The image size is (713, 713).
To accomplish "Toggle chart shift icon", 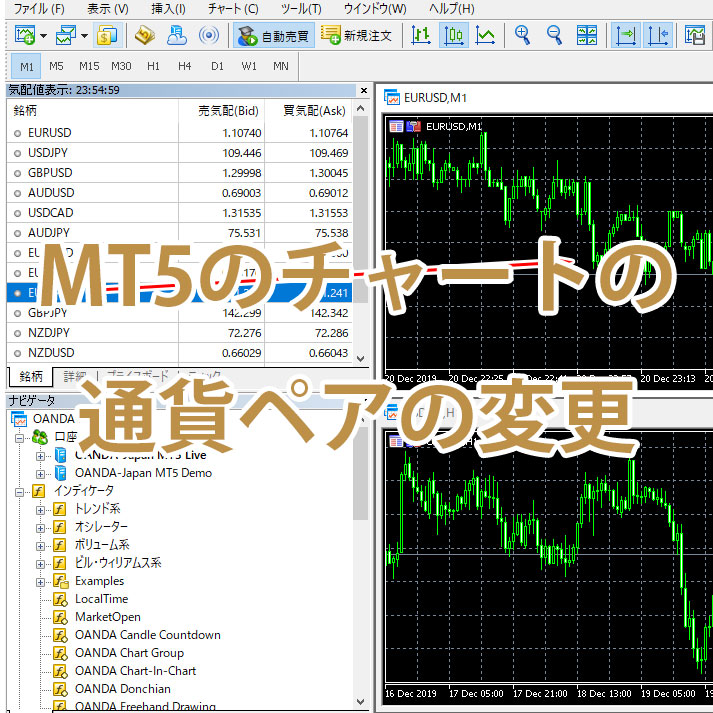I will coord(658,35).
